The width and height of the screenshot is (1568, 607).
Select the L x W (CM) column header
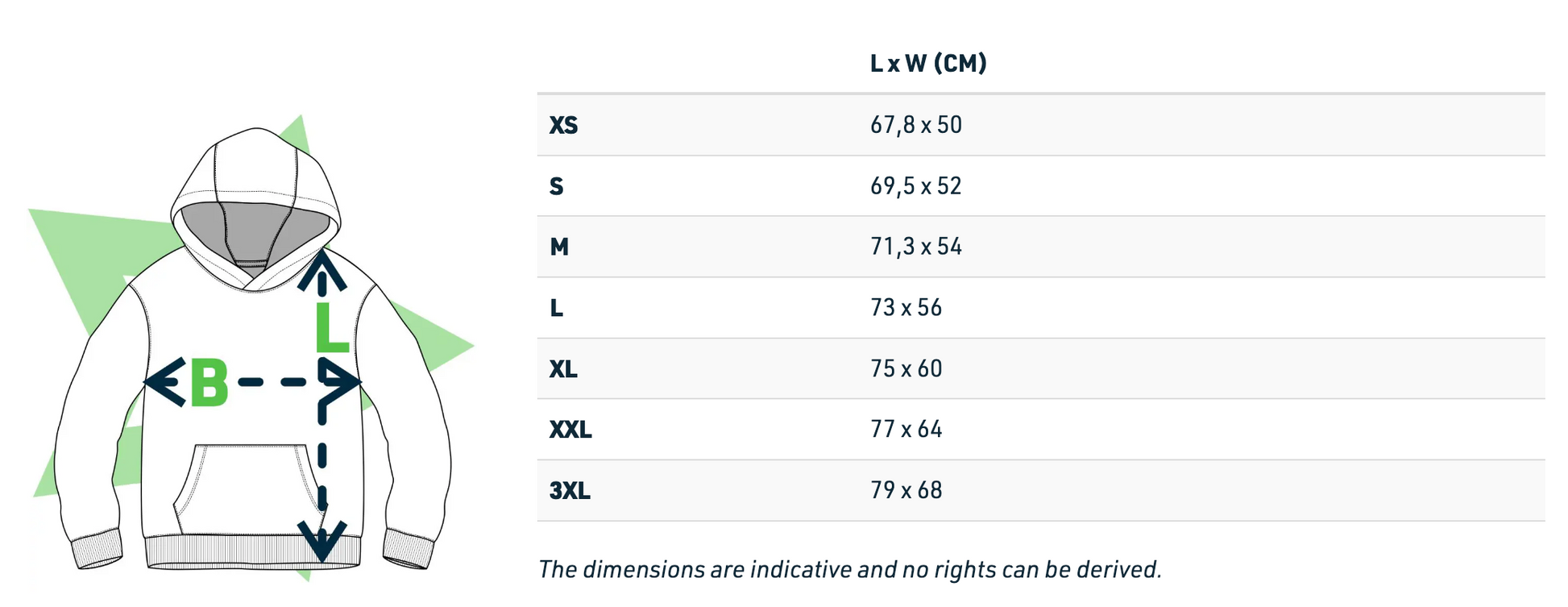point(928,64)
